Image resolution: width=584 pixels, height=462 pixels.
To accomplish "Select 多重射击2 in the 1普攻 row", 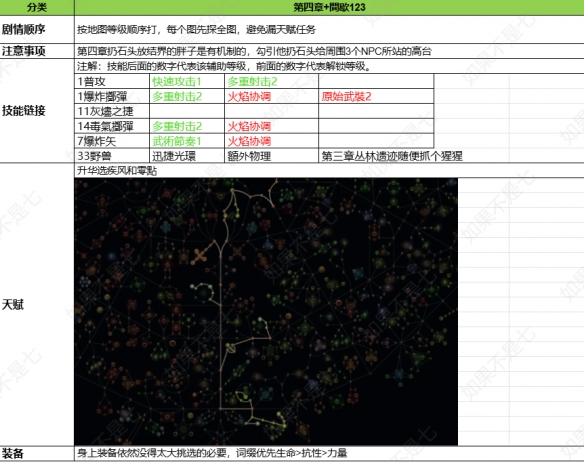I will pos(272,81).
